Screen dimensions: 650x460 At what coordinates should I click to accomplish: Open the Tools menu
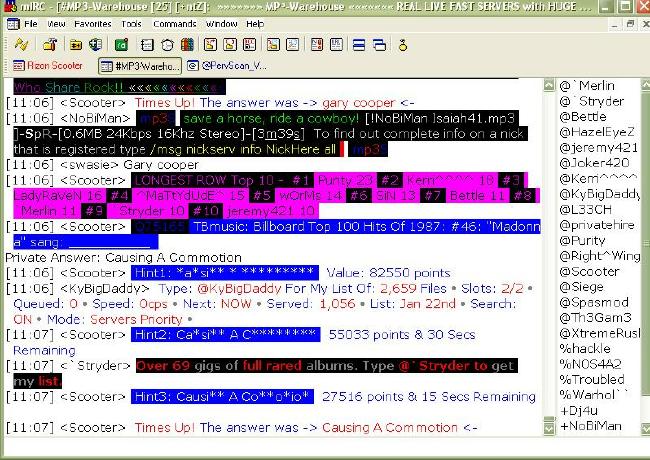pos(131,23)
